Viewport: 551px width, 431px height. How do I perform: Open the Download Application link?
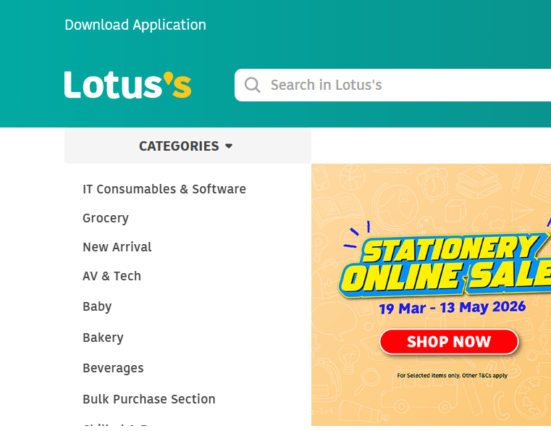click(x=135, y=25)
